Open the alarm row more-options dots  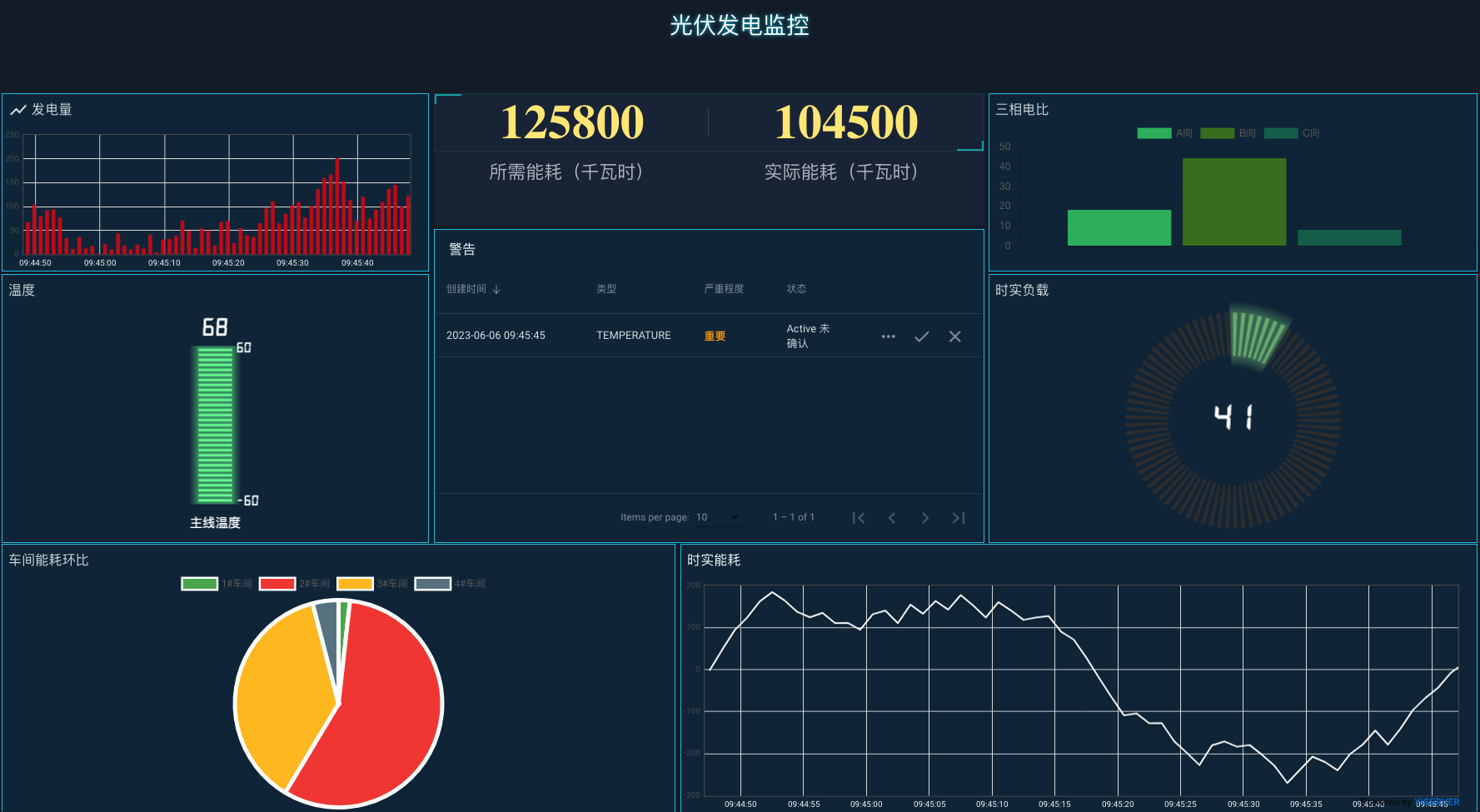tap(888, 336)
